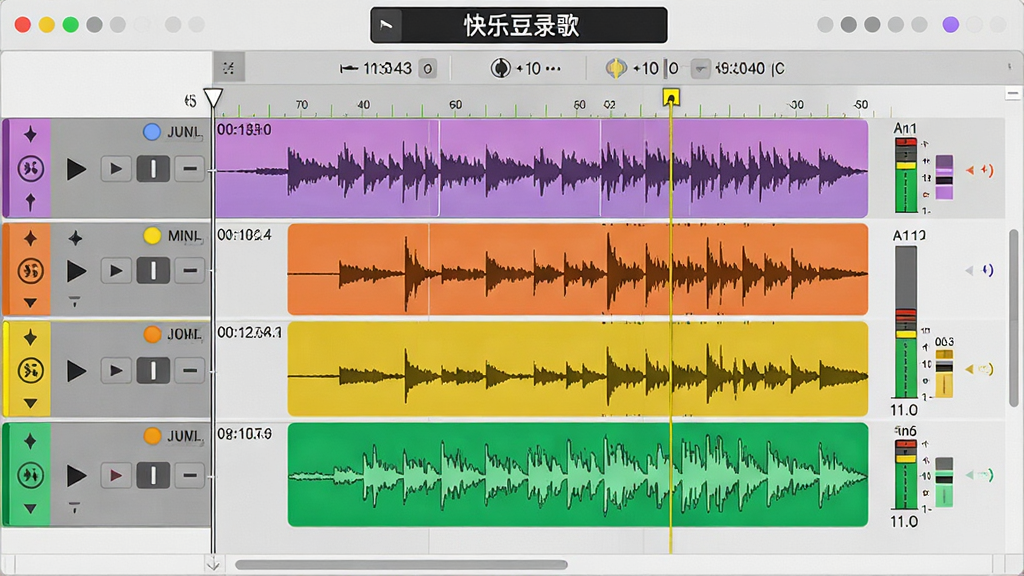Screen dimensions: 1024x576
Task: Click the yellow track's volume fader
Action: click(x=944, y=374)
